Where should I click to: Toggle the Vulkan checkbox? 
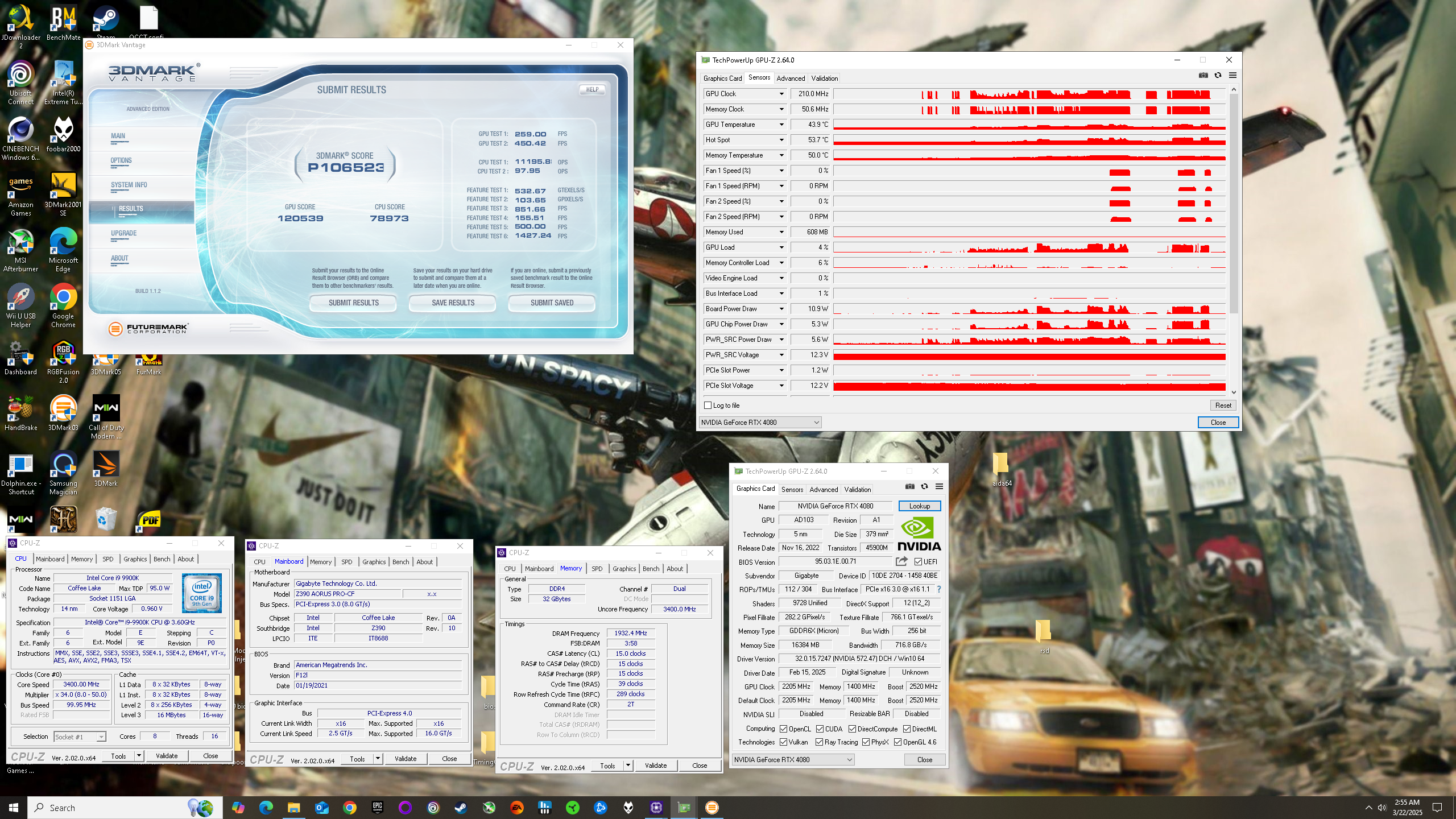[783, 742]
